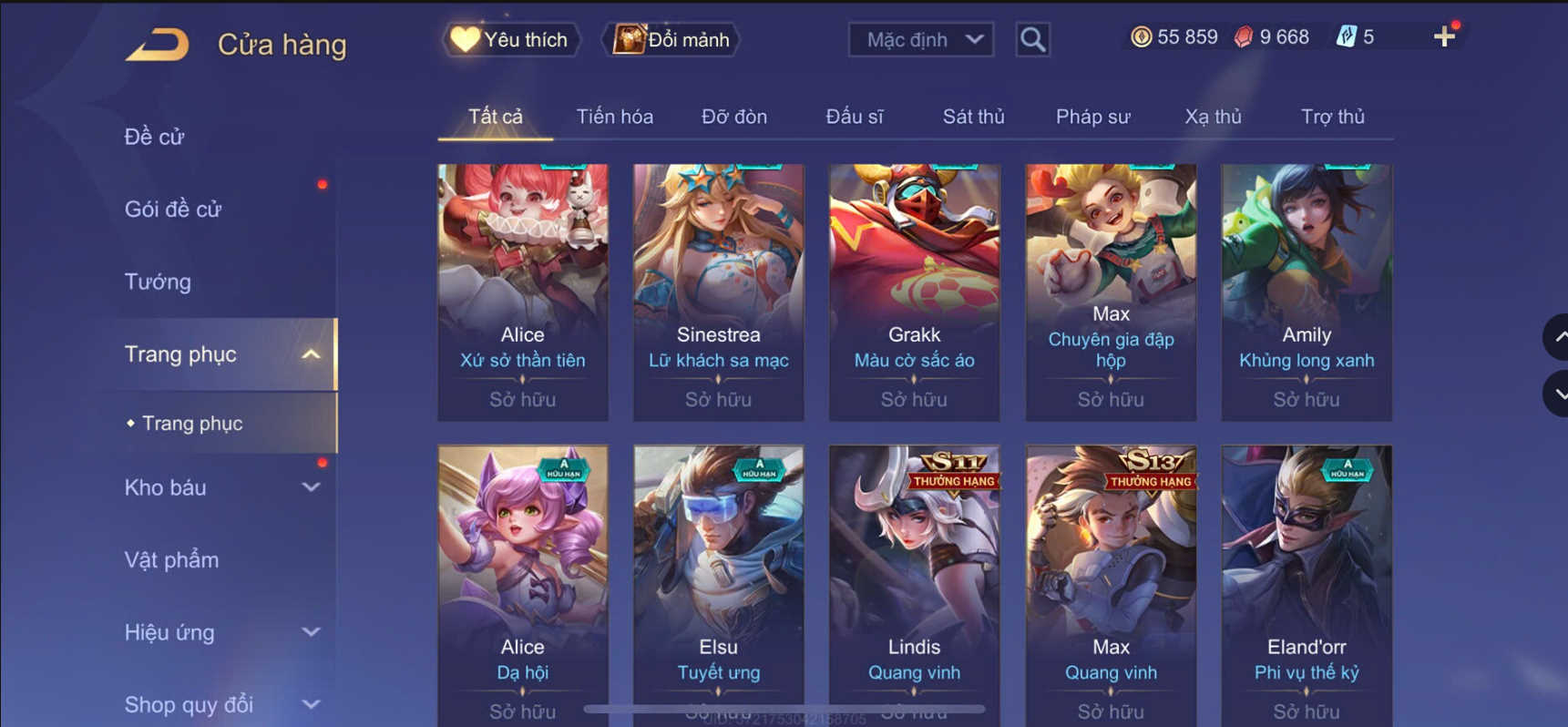Open the Yêu thích favorites button

(511, 39)
